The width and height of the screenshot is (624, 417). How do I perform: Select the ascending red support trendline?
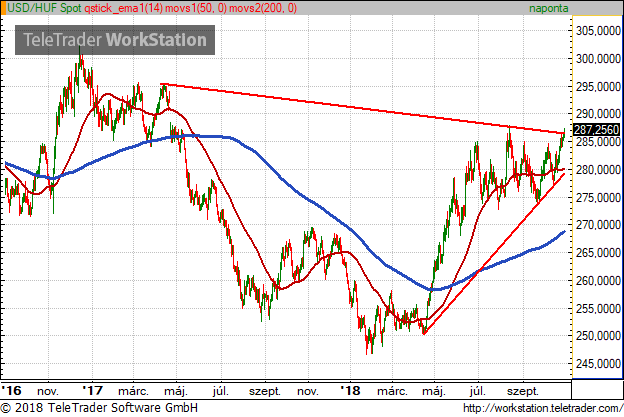[x=495, y=255]
